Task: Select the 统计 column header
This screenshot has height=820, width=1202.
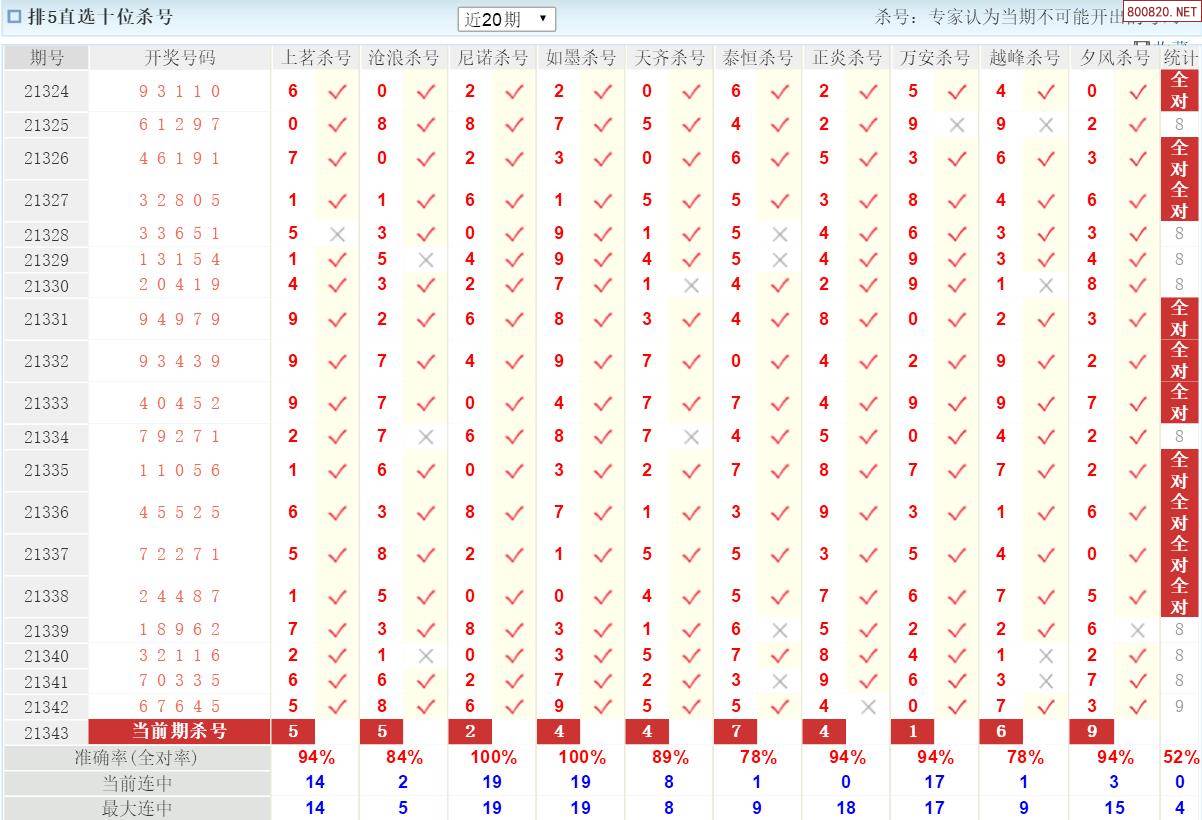Action: click(x=1180, y=58)
